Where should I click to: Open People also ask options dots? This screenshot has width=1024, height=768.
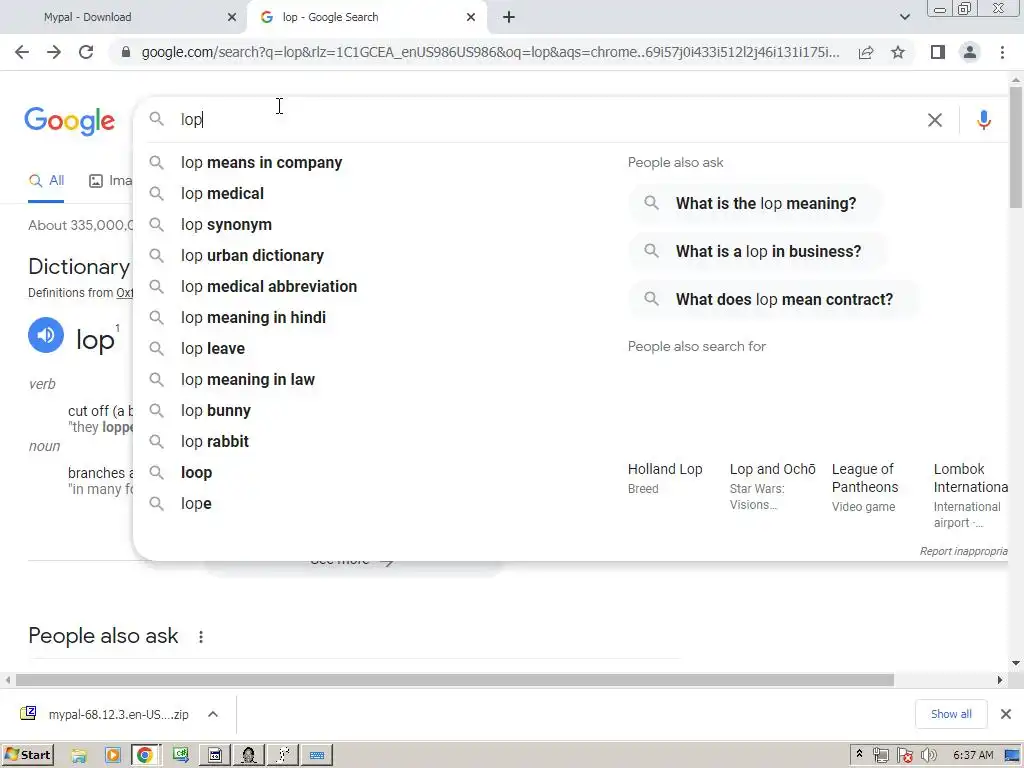[200, 636]
